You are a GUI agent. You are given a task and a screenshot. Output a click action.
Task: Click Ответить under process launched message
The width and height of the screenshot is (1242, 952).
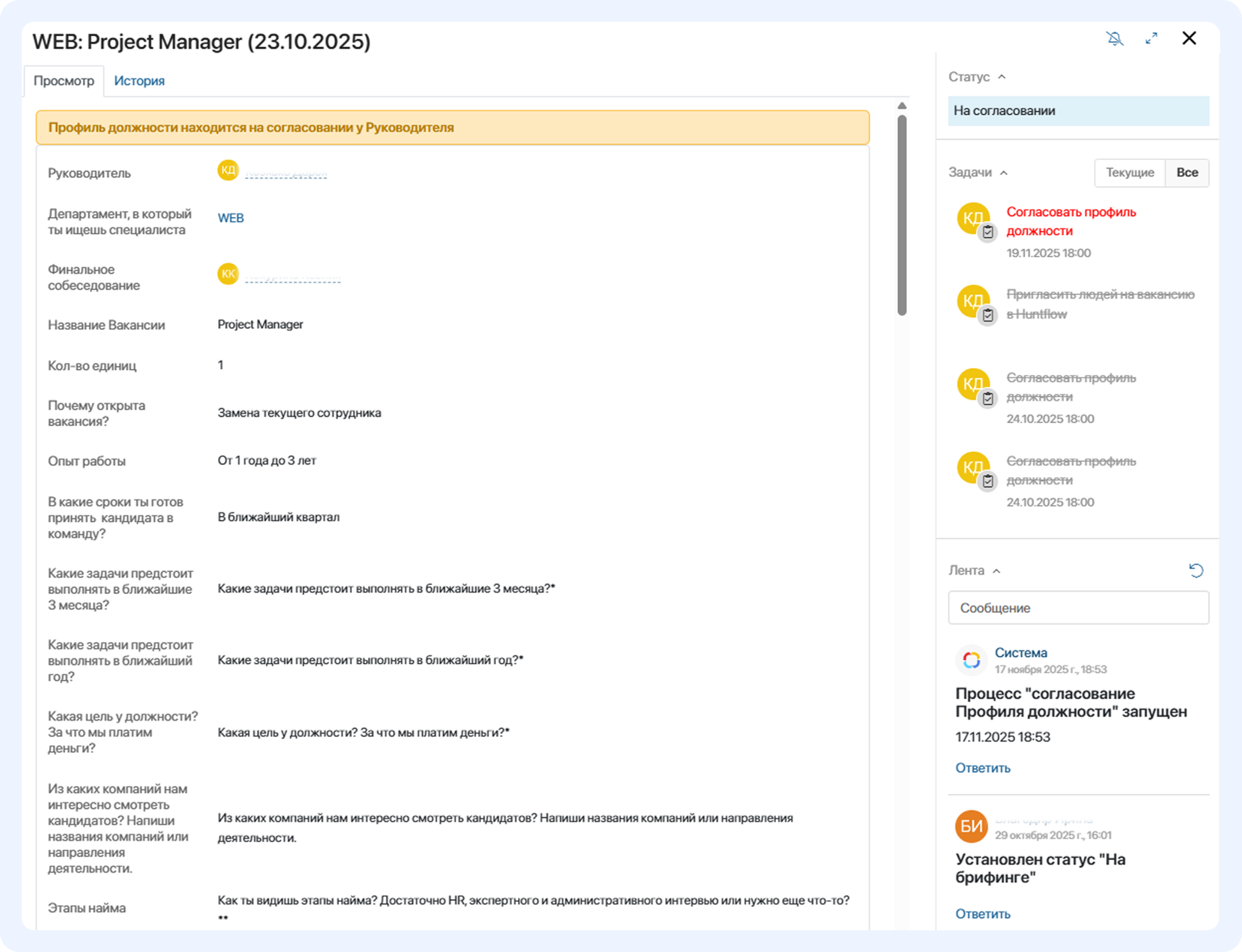(983, 768)
